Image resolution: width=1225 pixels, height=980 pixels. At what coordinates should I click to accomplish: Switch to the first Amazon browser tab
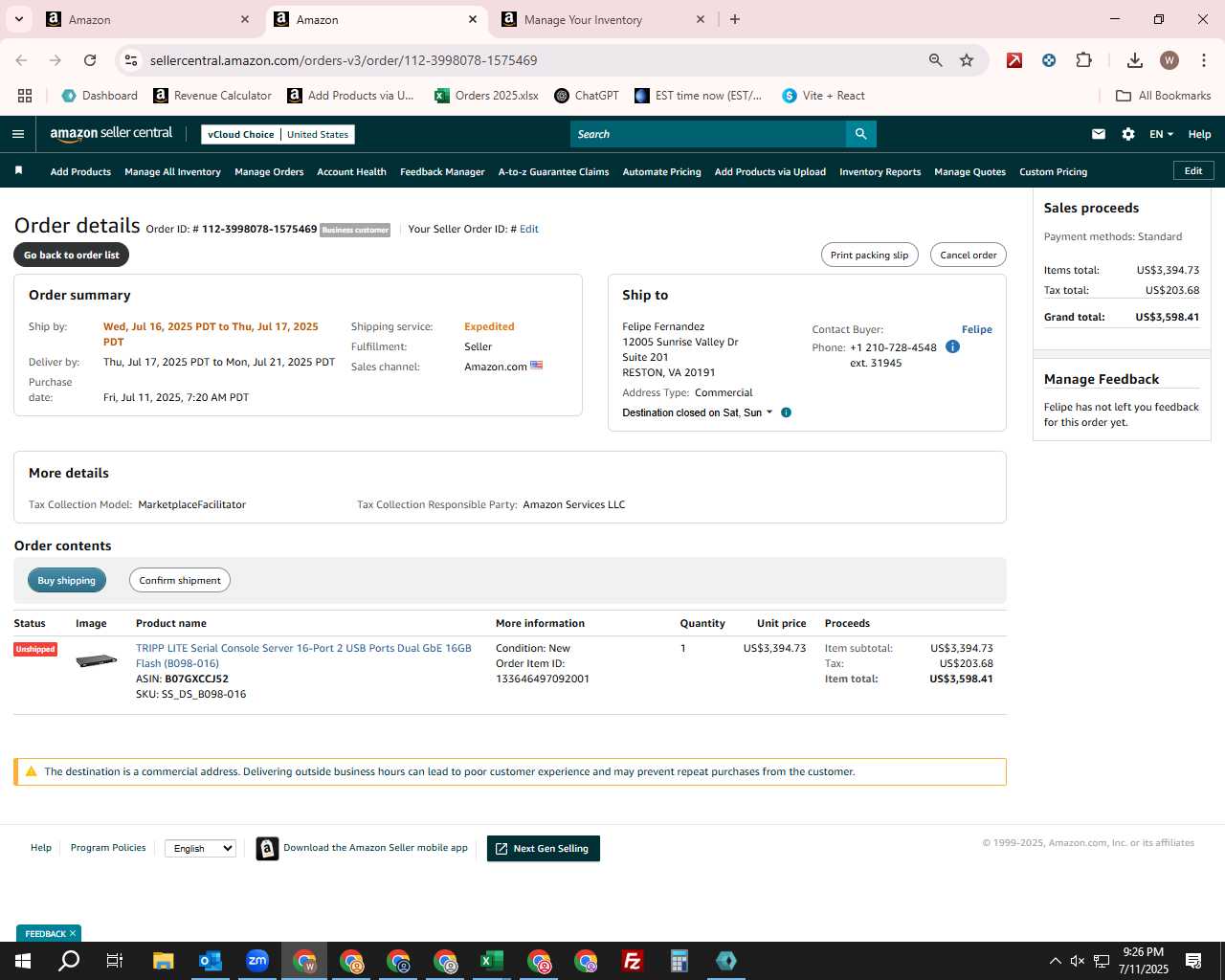tap(148, 19)
